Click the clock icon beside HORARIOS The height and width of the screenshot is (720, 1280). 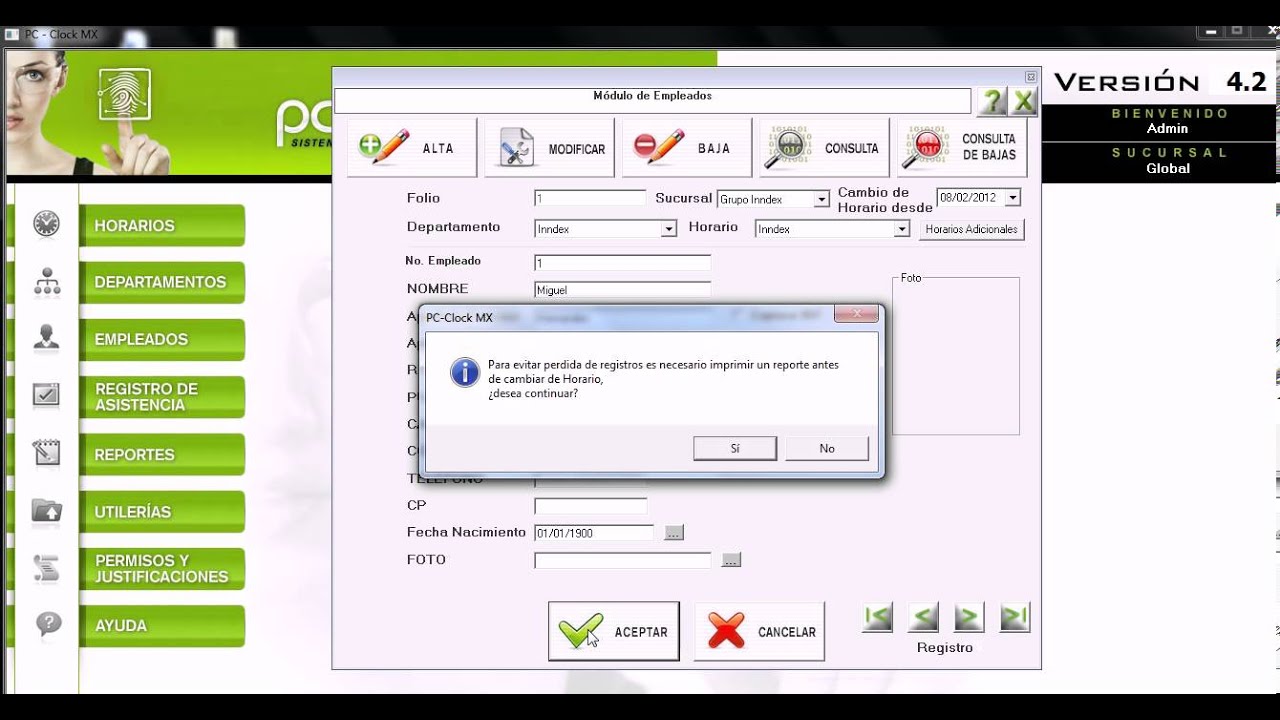[x=46, y=224]
